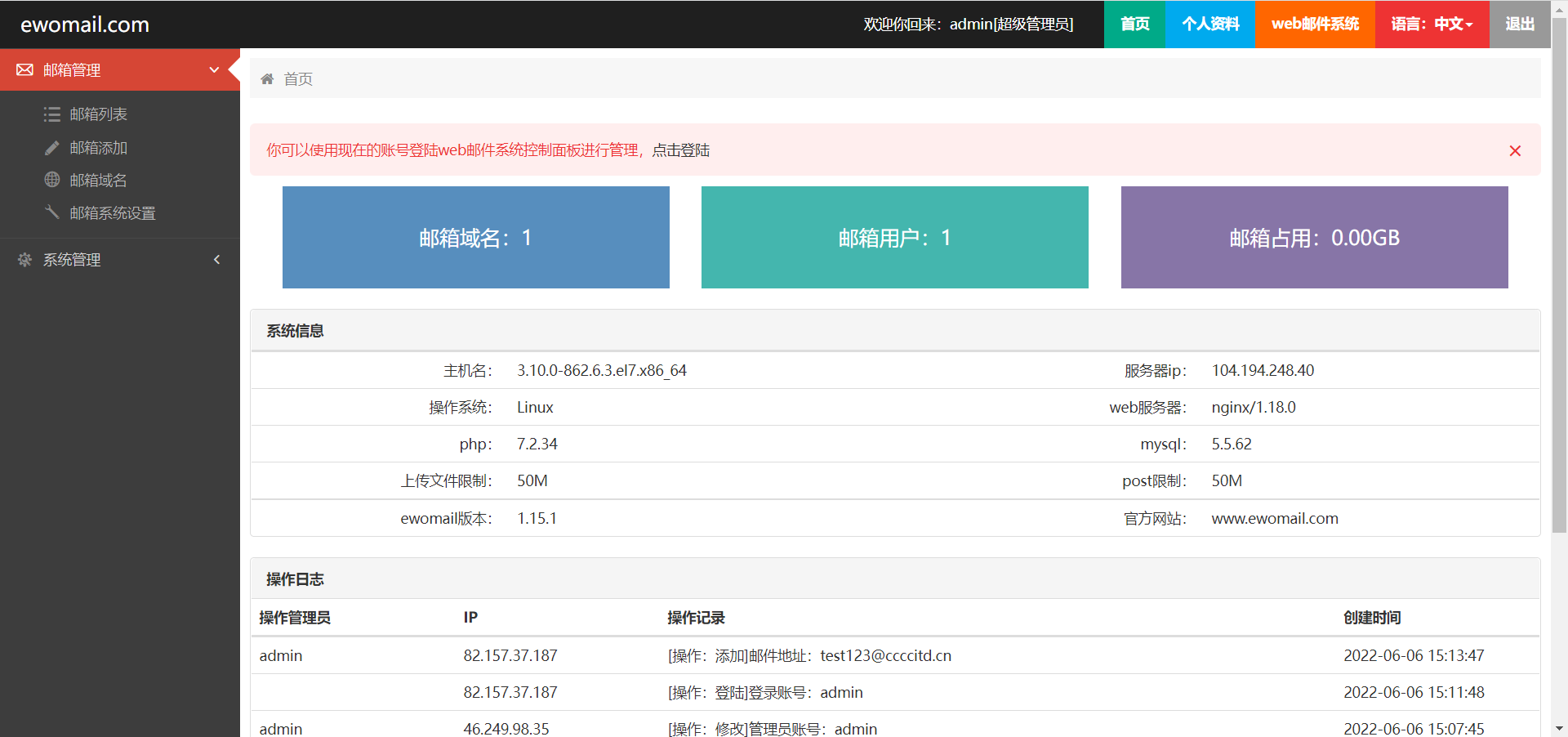Click the 退出 logout button
The height and width of the screenshot is (737, 1568).
(1519, 25)
